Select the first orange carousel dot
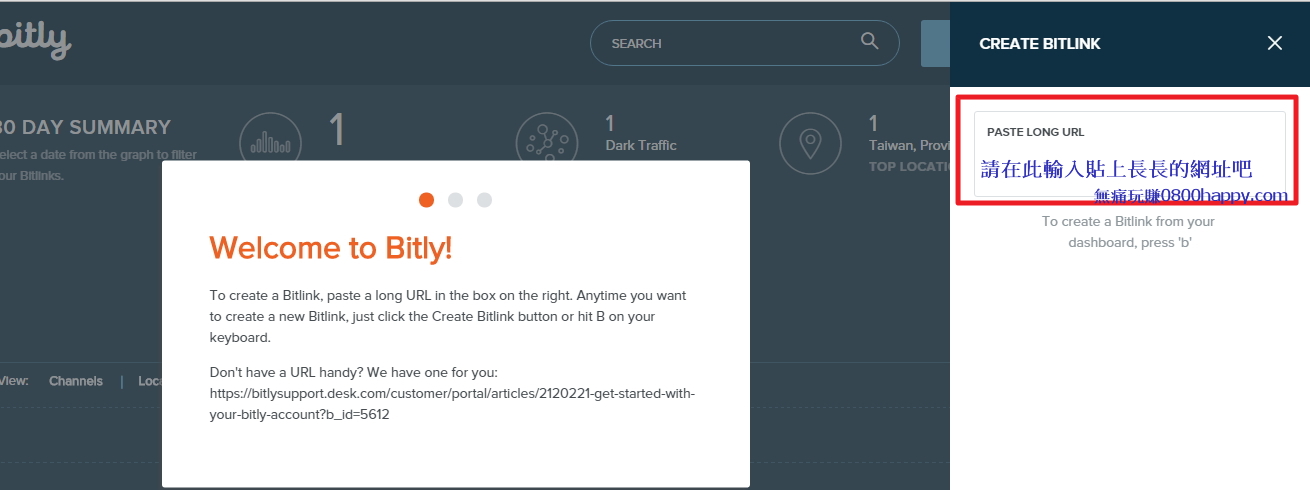Viewport: 1310px width, 490px height. (426, 200)
